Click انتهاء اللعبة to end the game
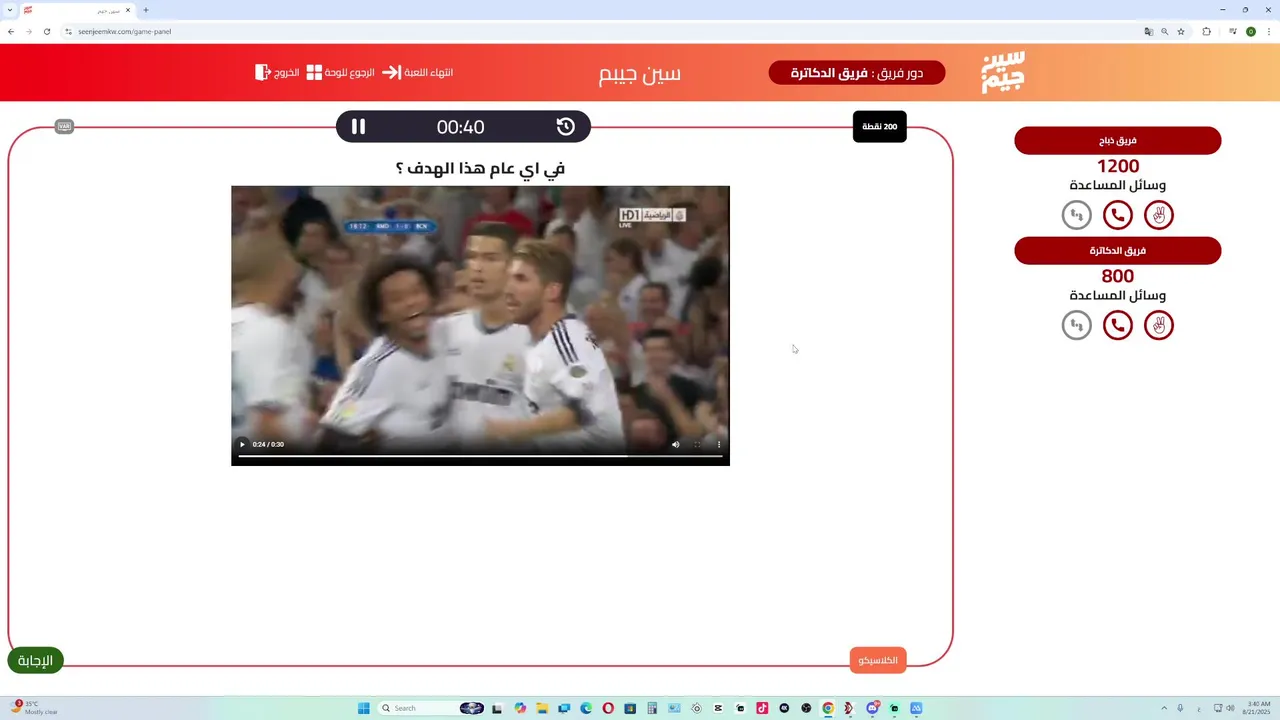1280x720 pixels. 418,73
